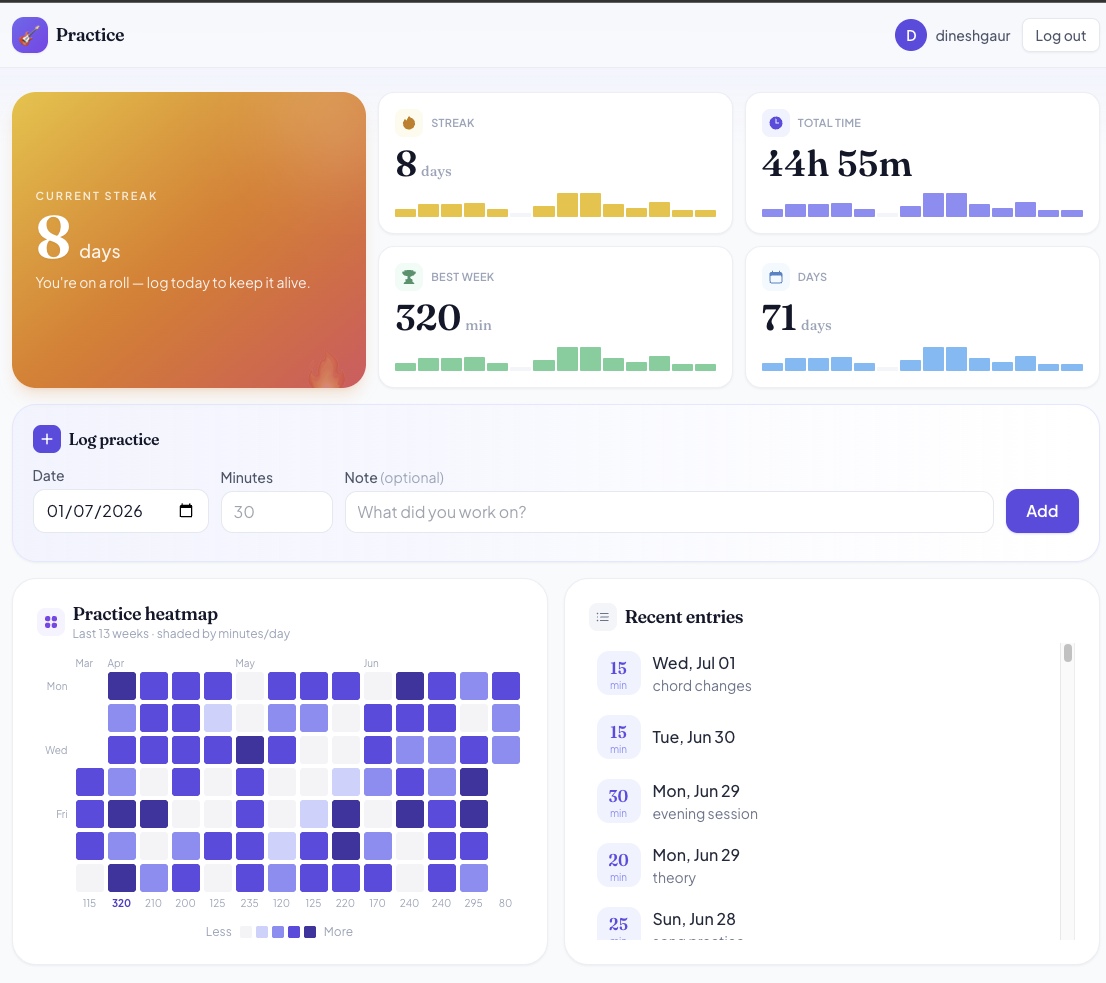Screen dimensions: 1106x983
Task: Click the list icon beside Recent entries
Action: [x=603, y=617]
